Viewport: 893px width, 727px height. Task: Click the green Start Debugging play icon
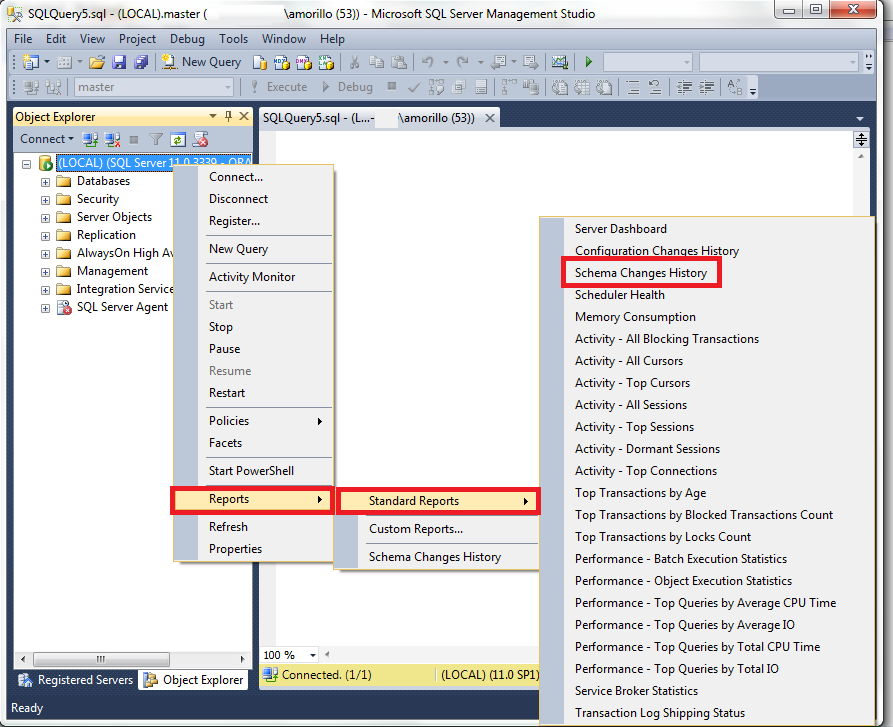(x=589, y=61)
